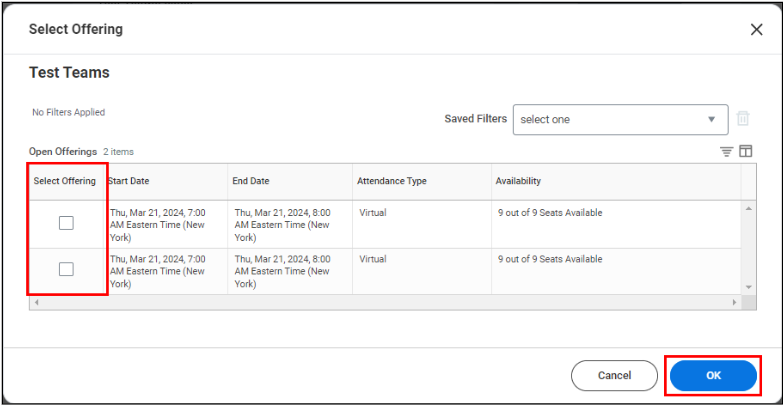
Task: Click the delete saved filter trash icon
Action: pos(743,119)
